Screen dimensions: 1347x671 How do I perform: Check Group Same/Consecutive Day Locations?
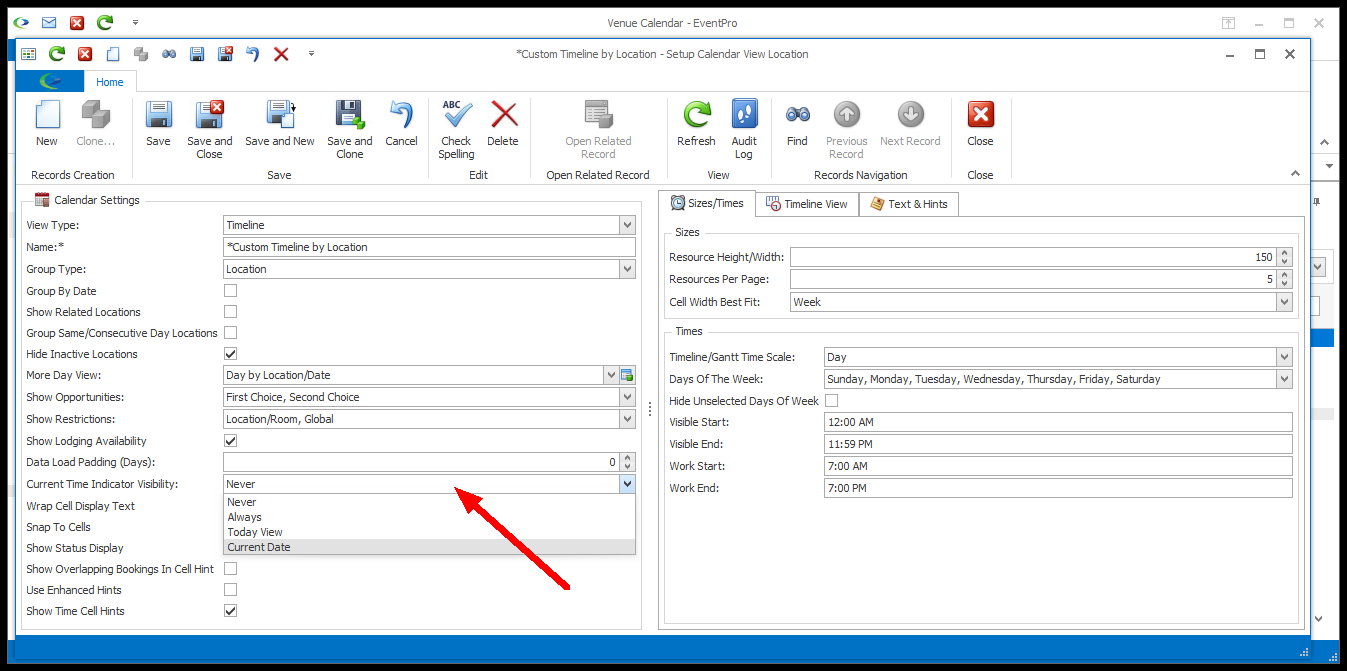pos(231,333)
